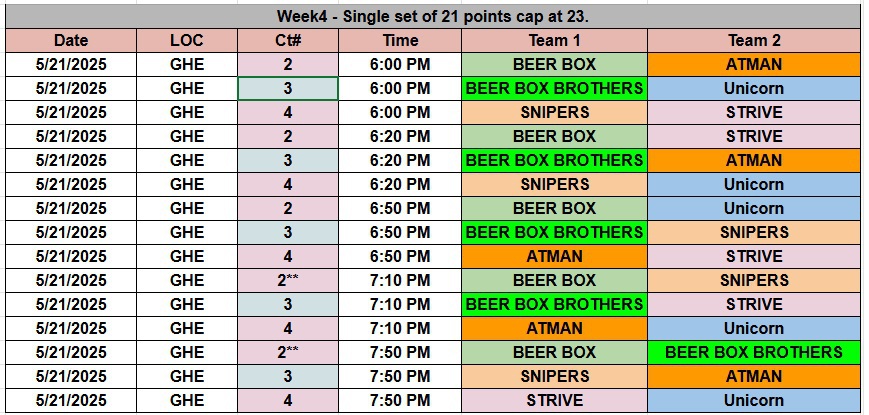Click SNIPERS in the Team 1 7:50 PM row
869x415 pixels.
click(554, 377)
